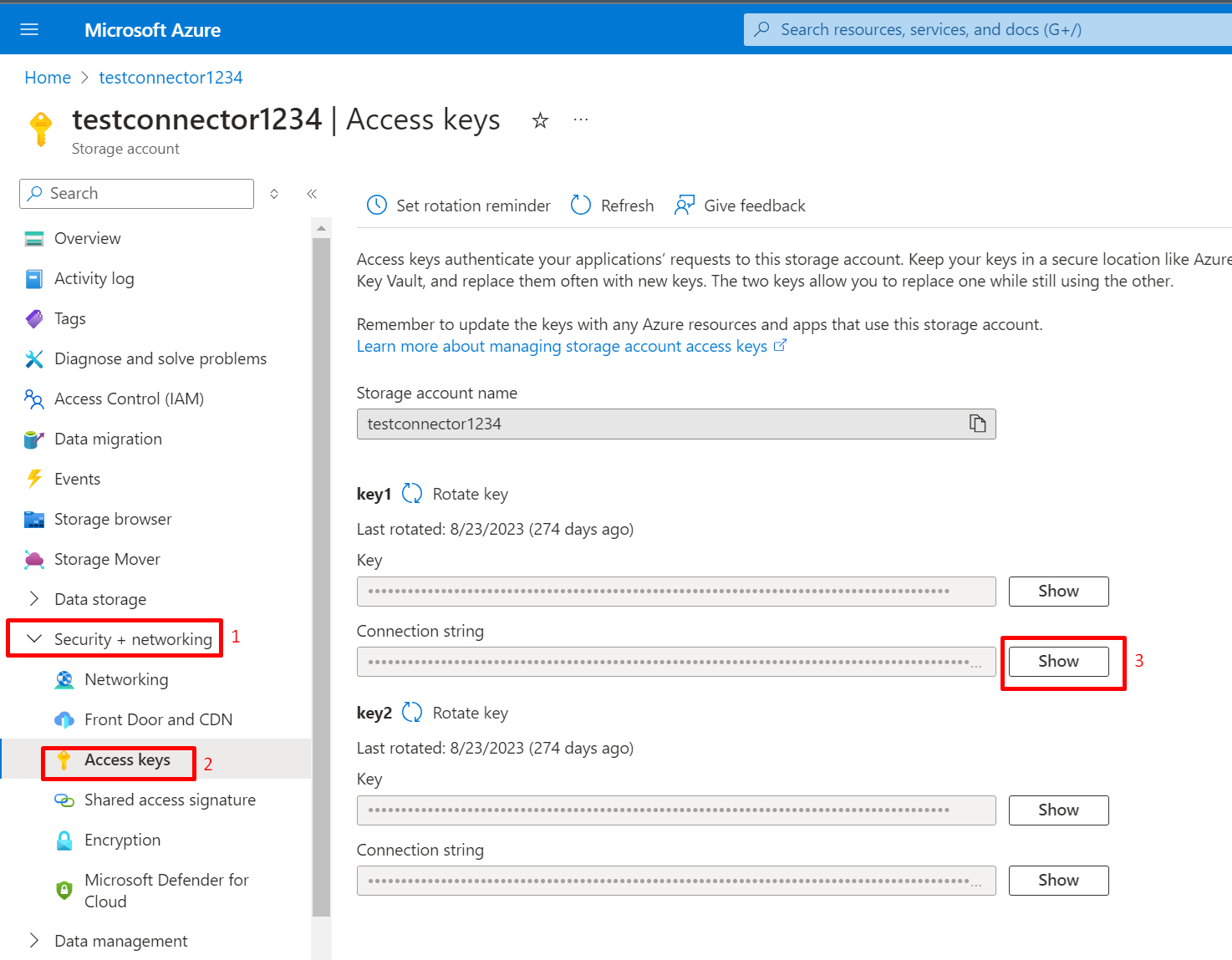1232x960 pixels.
Task: Copy the storage account name
Action: [x=977, y=424]
